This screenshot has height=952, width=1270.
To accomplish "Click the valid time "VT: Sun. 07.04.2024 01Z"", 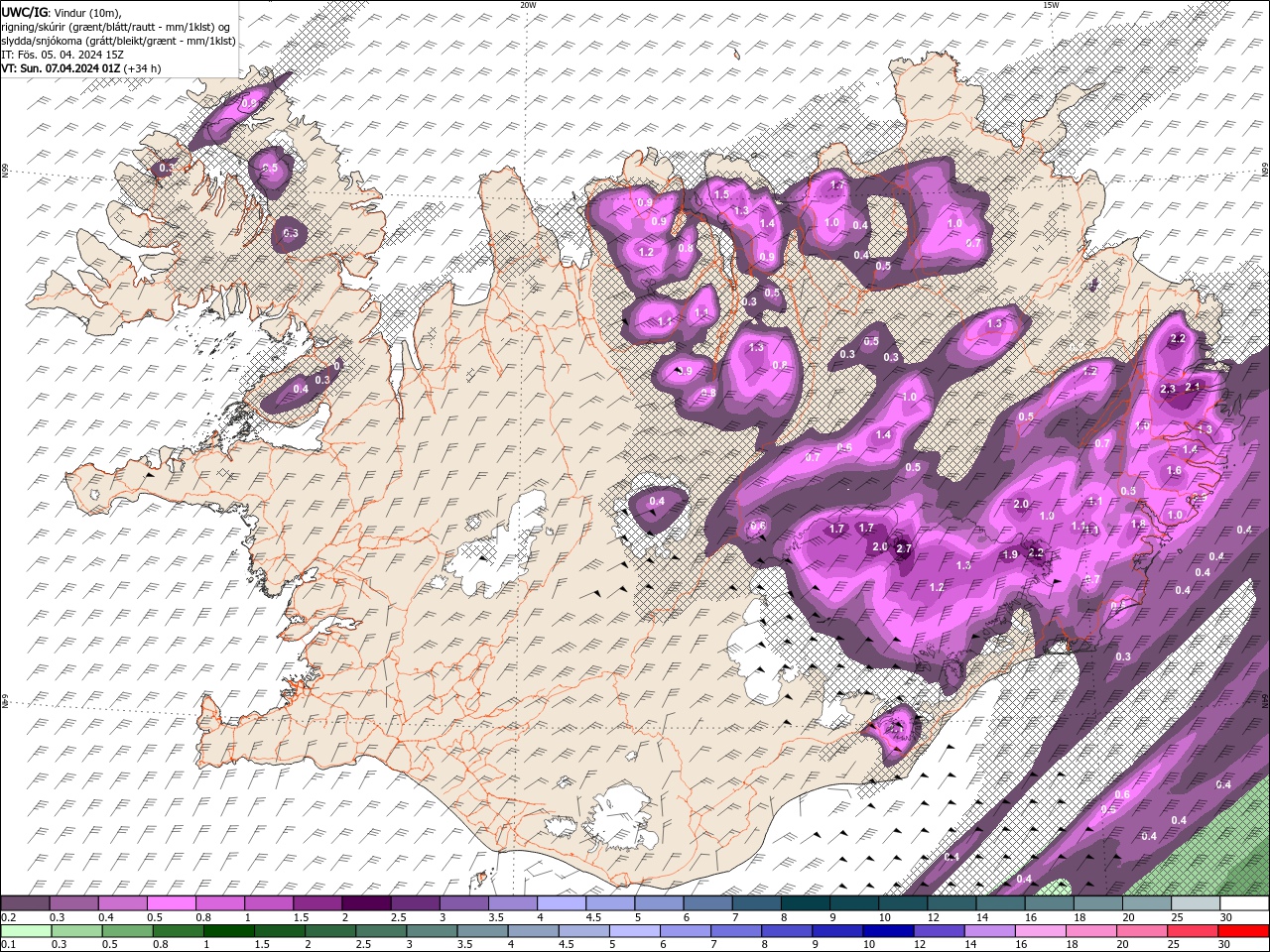I will (x=62, y=68).
